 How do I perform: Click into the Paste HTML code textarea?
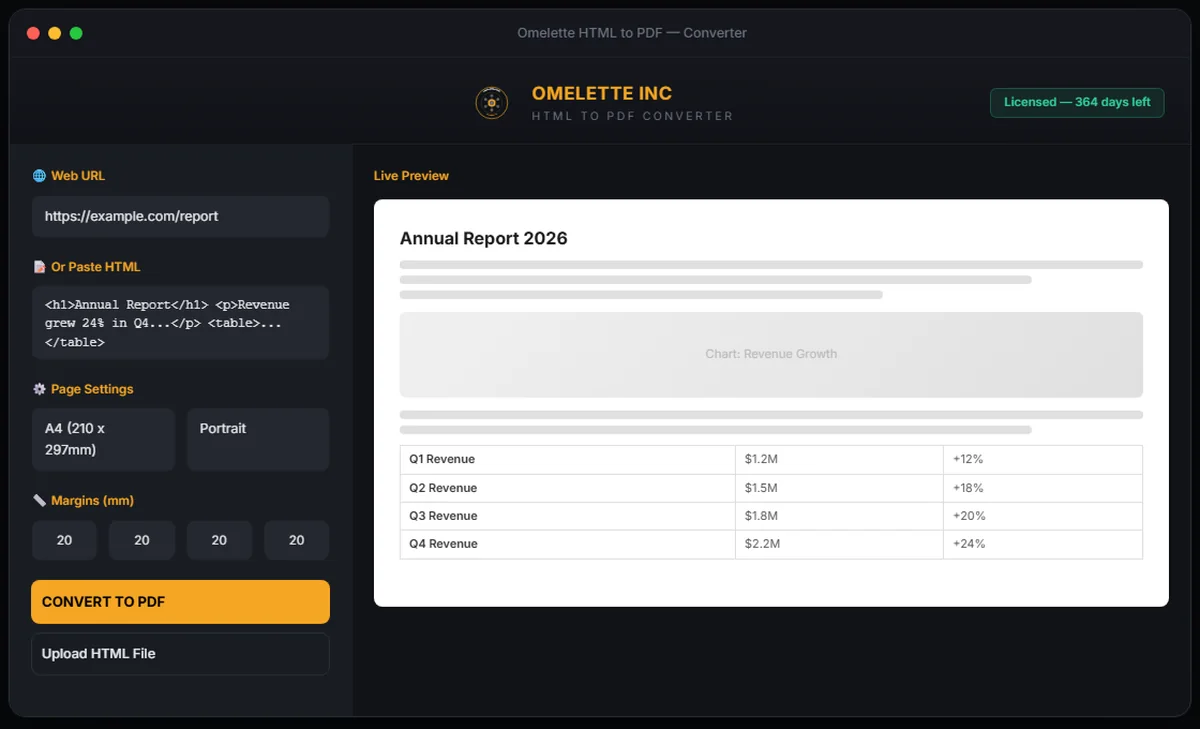pos(180,323)
